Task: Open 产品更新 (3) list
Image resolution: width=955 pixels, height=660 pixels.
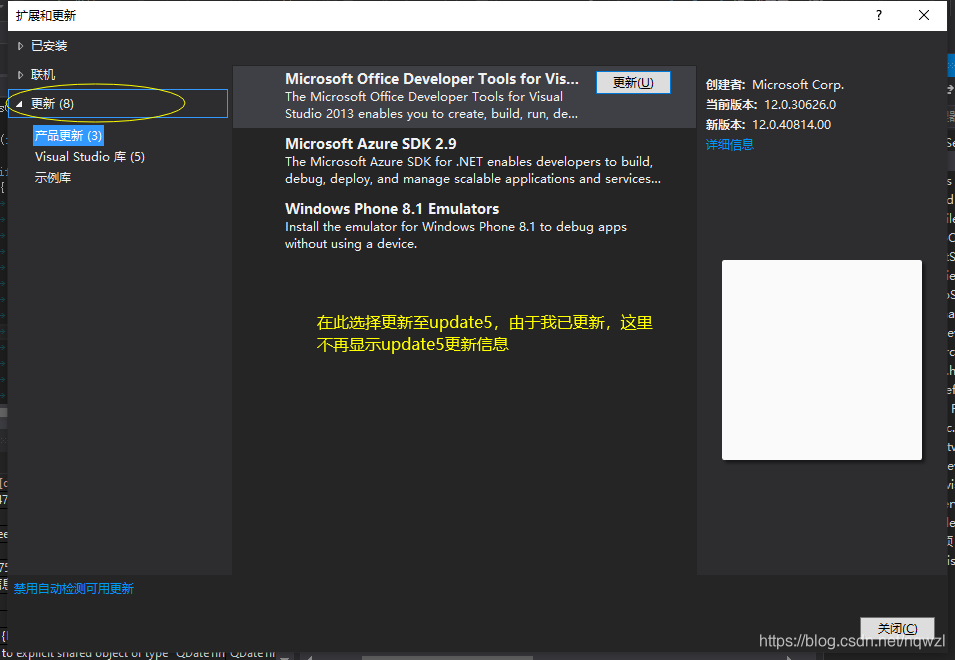Action: (x=68, y=135)
